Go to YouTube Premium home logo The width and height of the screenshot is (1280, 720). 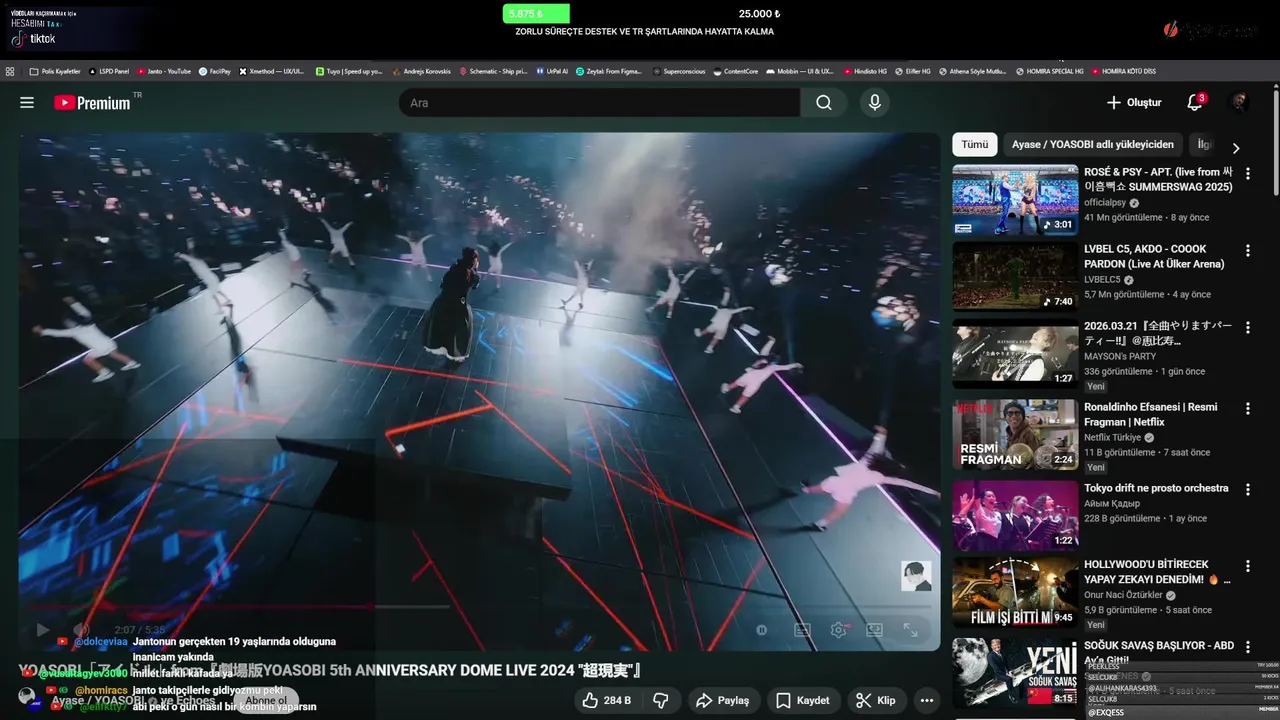pyautogui.click(x=92, y=103)
